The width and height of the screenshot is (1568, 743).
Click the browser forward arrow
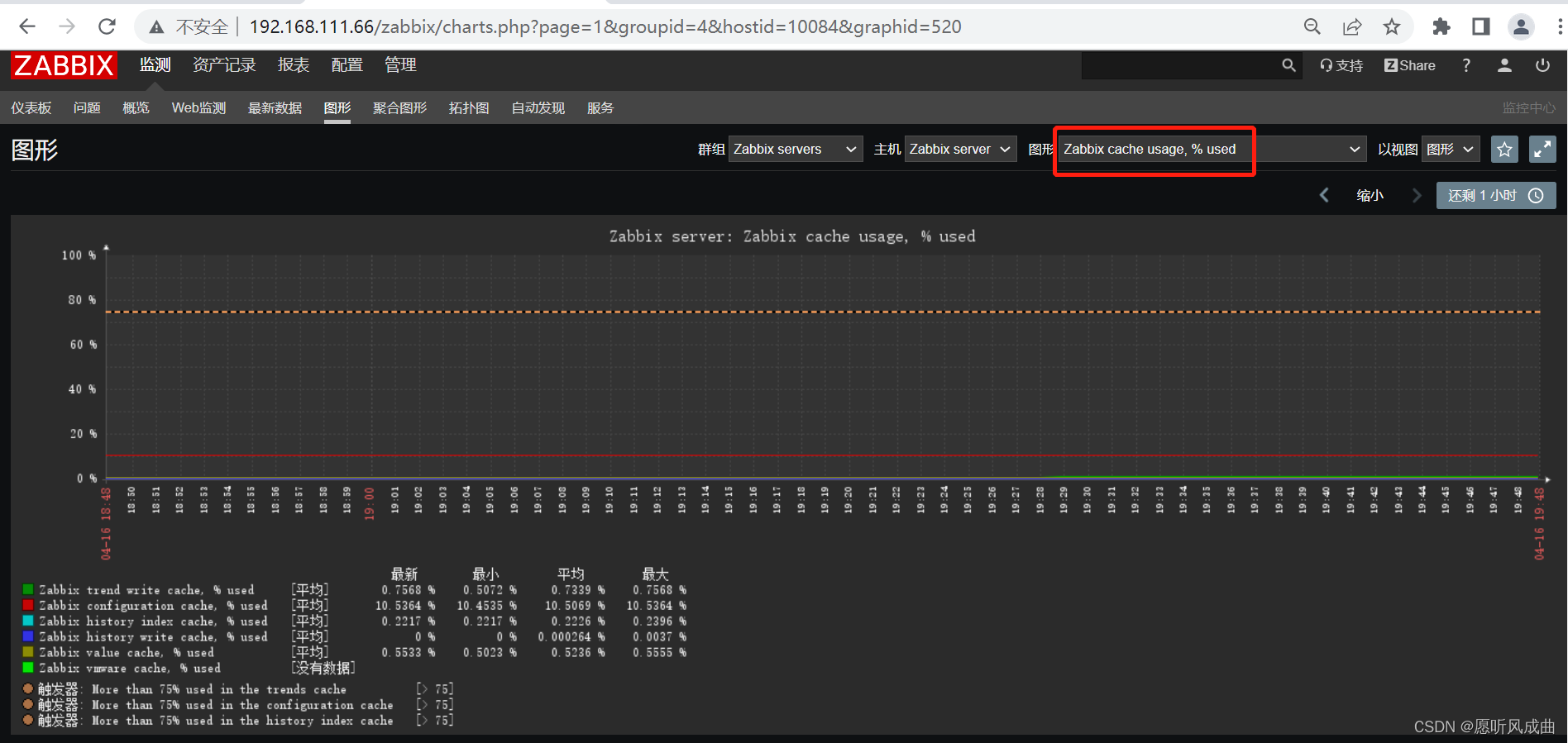(67, 26)
